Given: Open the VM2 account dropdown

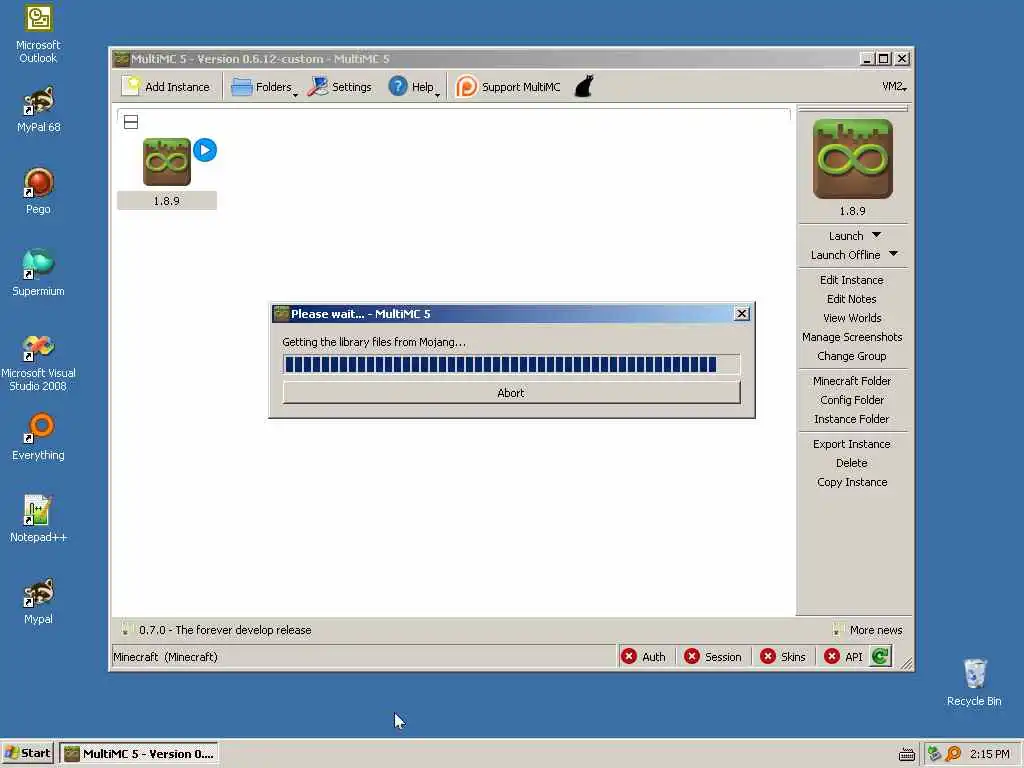Looking at the screenshot, I should (x=894, y=87).
